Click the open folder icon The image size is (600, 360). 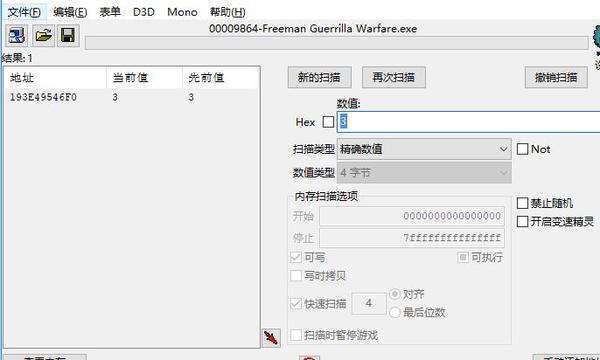pos(43,36)
